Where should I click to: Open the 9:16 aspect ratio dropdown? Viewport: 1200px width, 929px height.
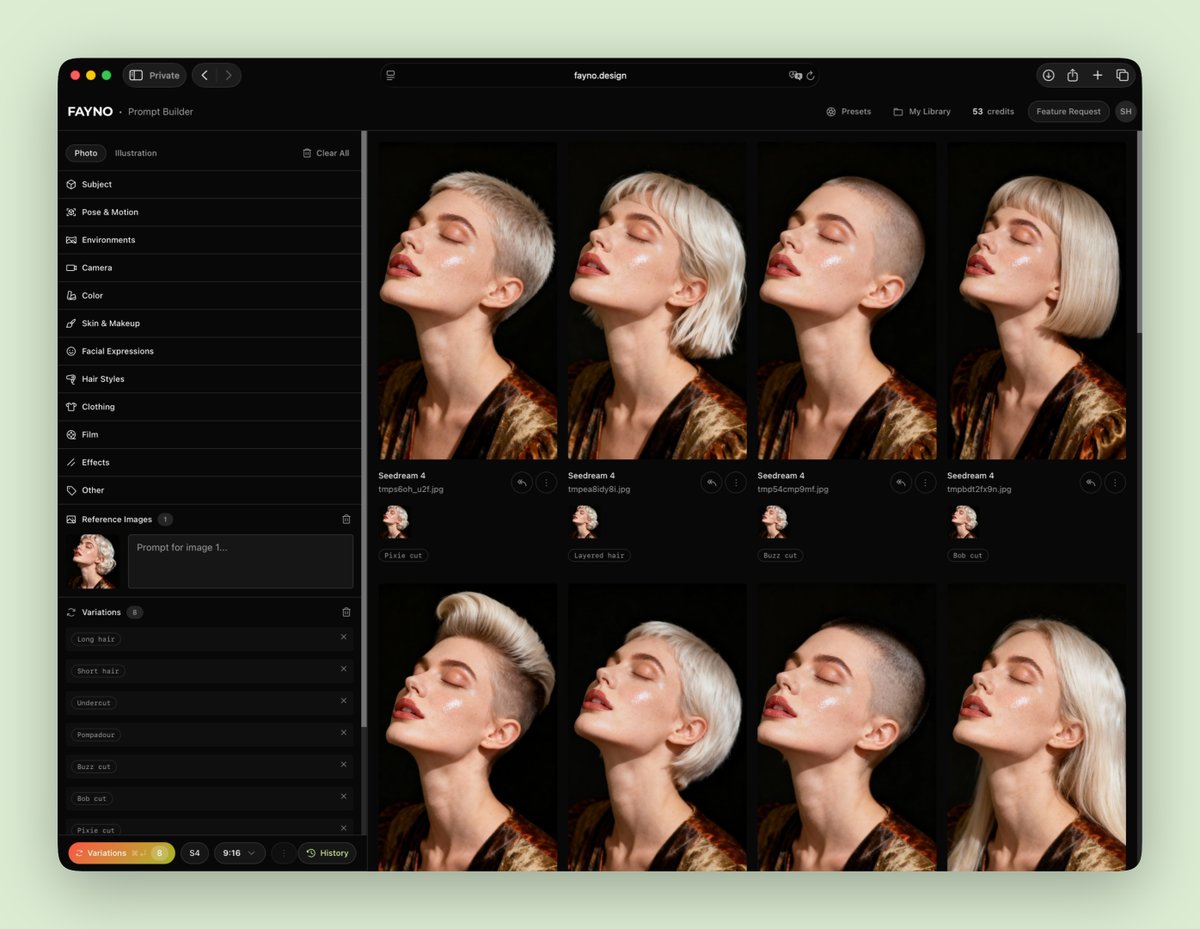pos(239,852)
